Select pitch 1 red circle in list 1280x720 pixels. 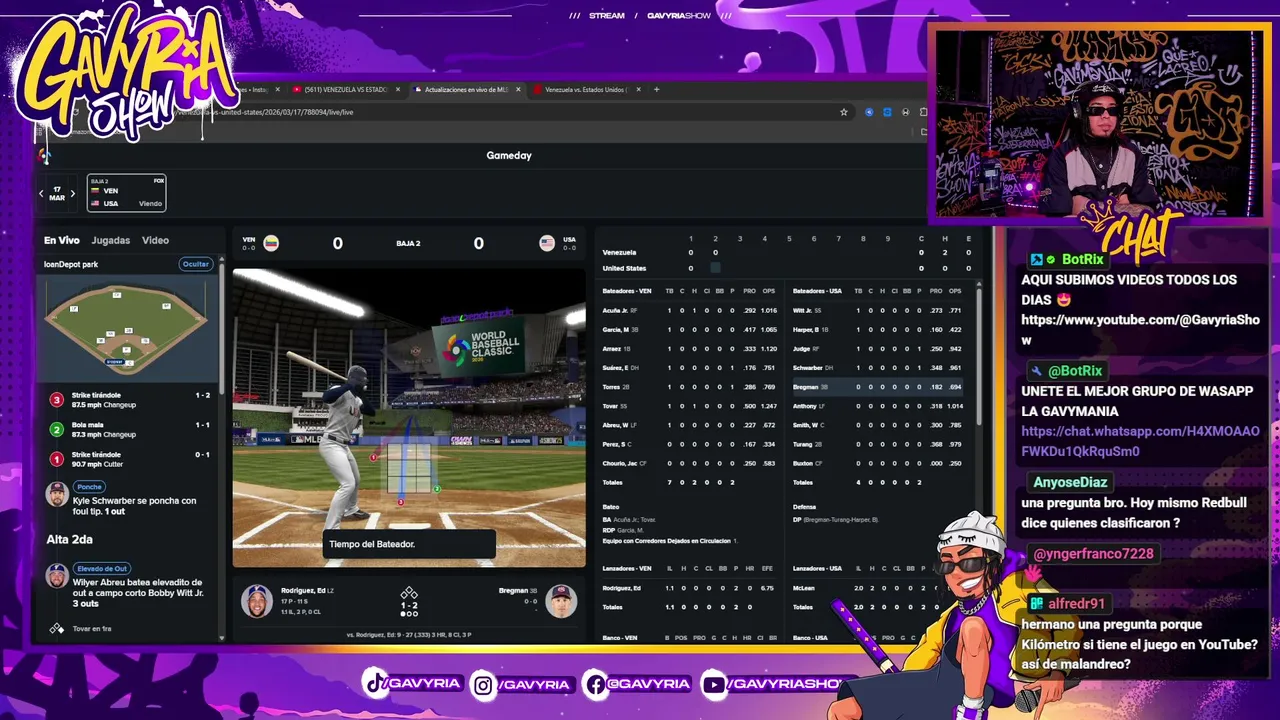pyautogui.click(x=56, y=459)
